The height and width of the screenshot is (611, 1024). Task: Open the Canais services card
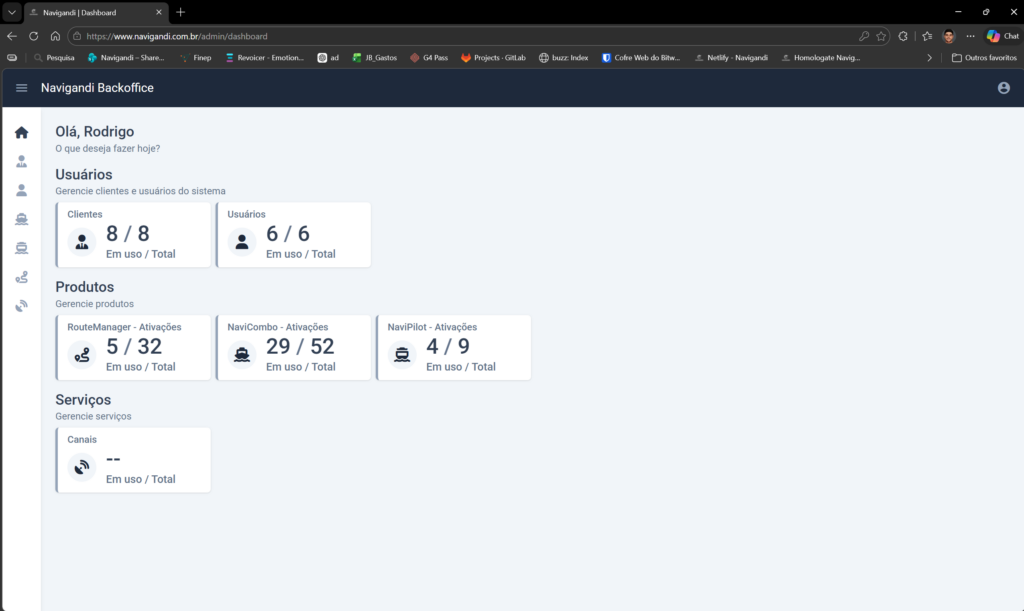134,460
